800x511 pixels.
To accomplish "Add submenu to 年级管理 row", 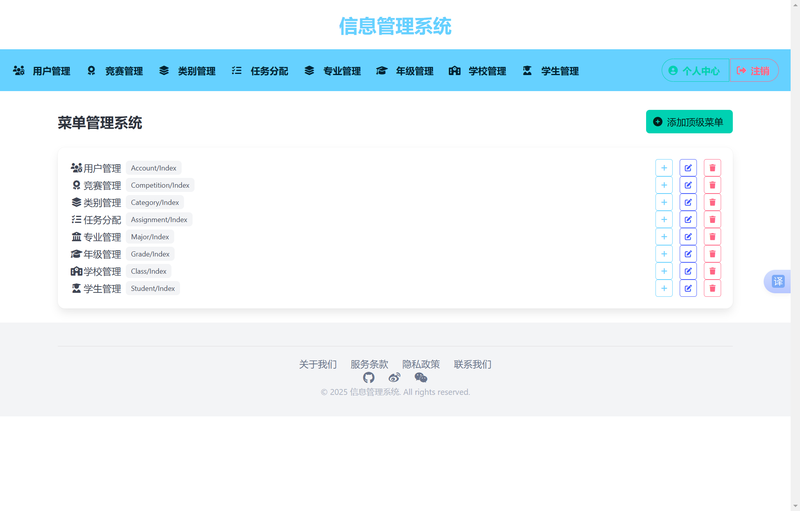I will click(x=664, y=254).
